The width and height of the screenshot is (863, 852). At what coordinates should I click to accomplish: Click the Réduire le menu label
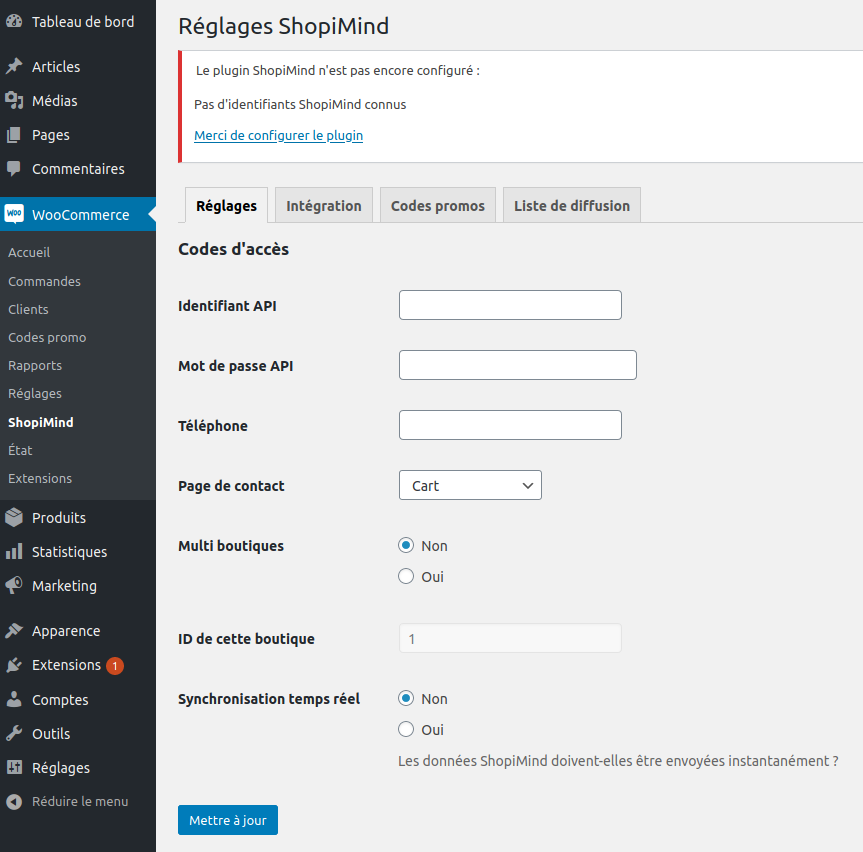click(x=80, y=801)
